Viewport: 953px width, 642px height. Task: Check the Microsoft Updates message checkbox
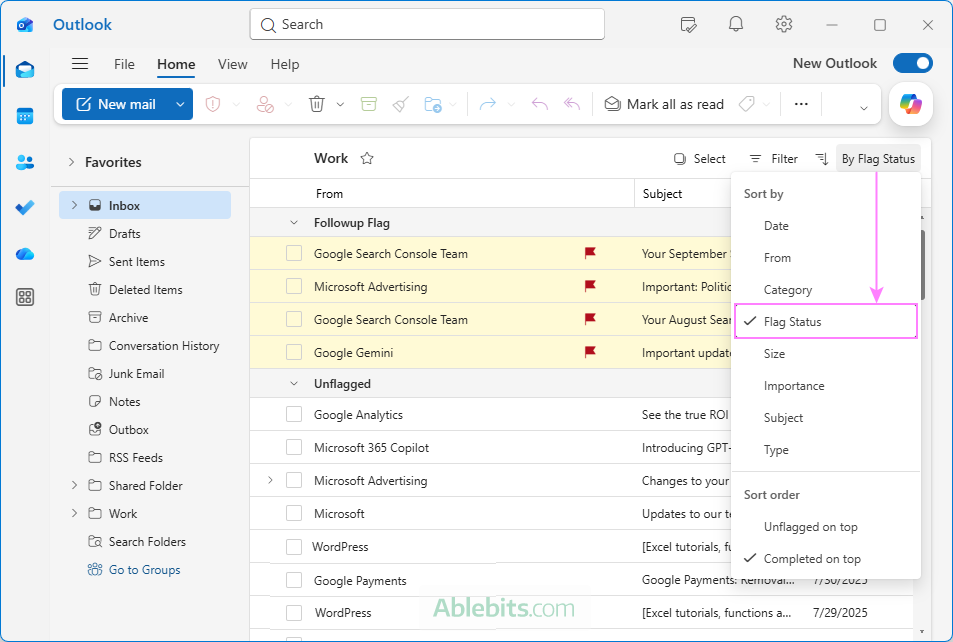tap(294, 514)
